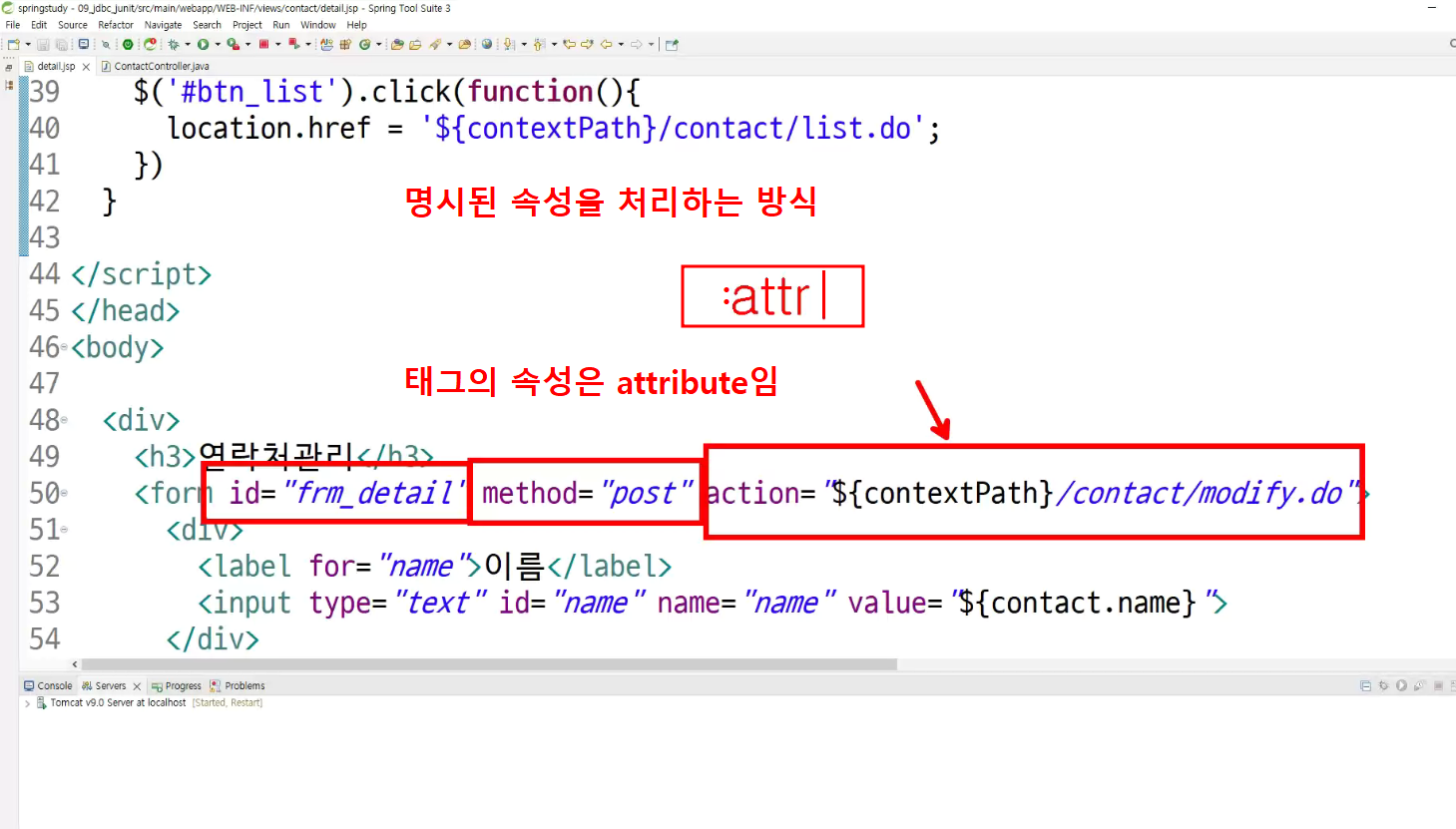Click the green Run icon
Image resolution: width=1456 pixels, height=829 pixels.
[203, 44]
